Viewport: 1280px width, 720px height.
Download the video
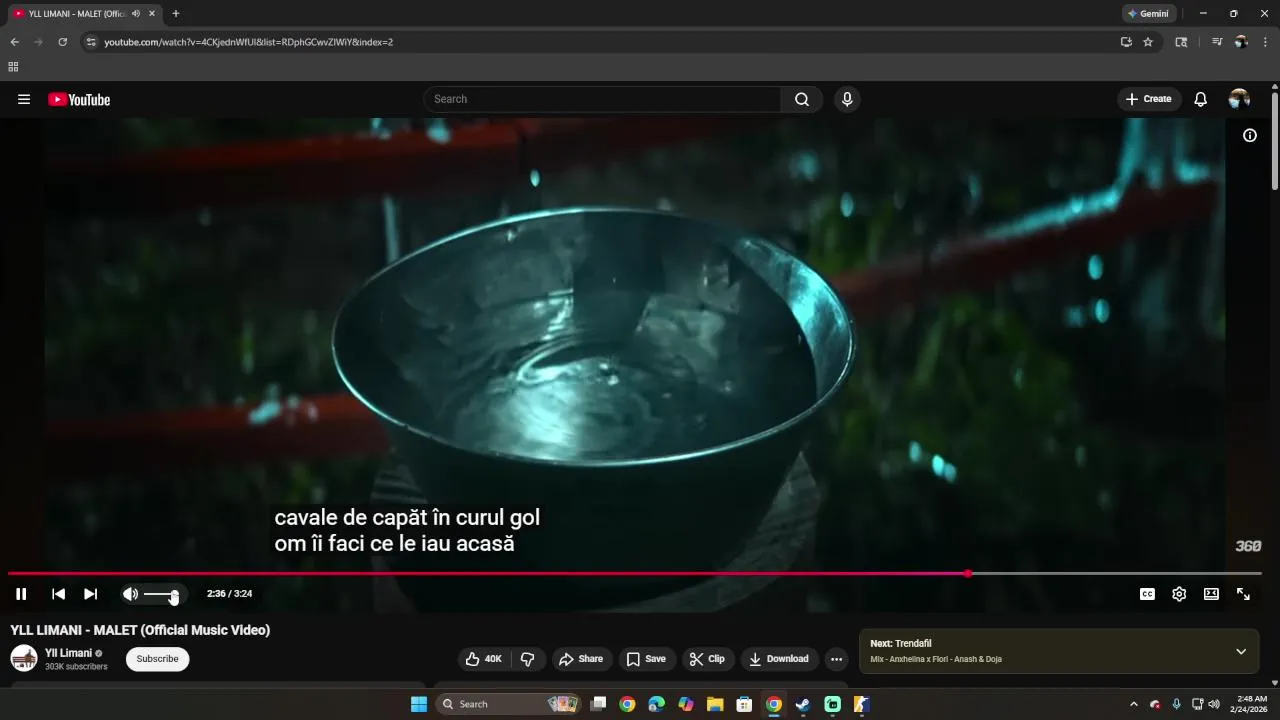click(779, 659)
